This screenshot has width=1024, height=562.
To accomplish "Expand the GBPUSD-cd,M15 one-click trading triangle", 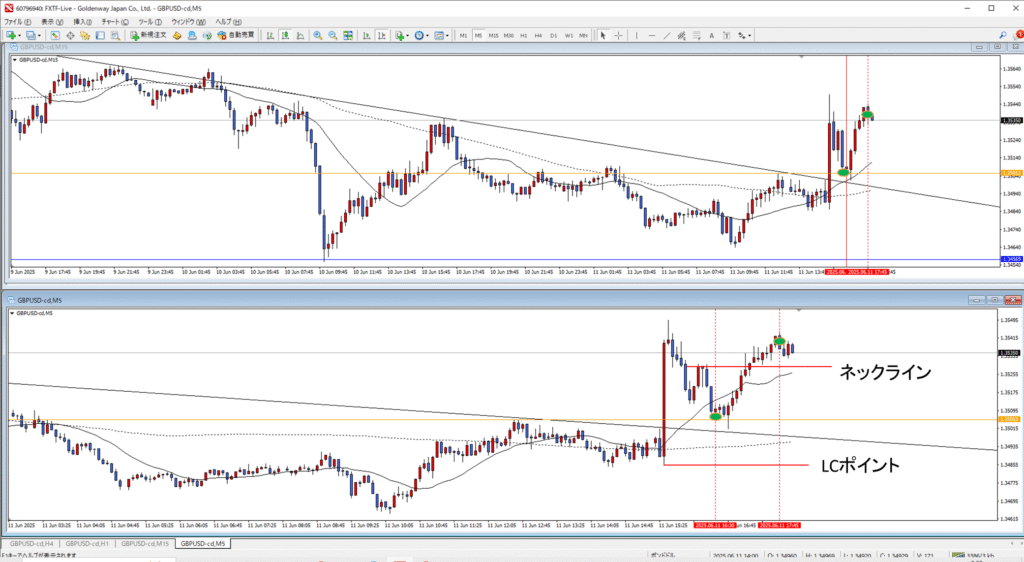I will (14, 60).
